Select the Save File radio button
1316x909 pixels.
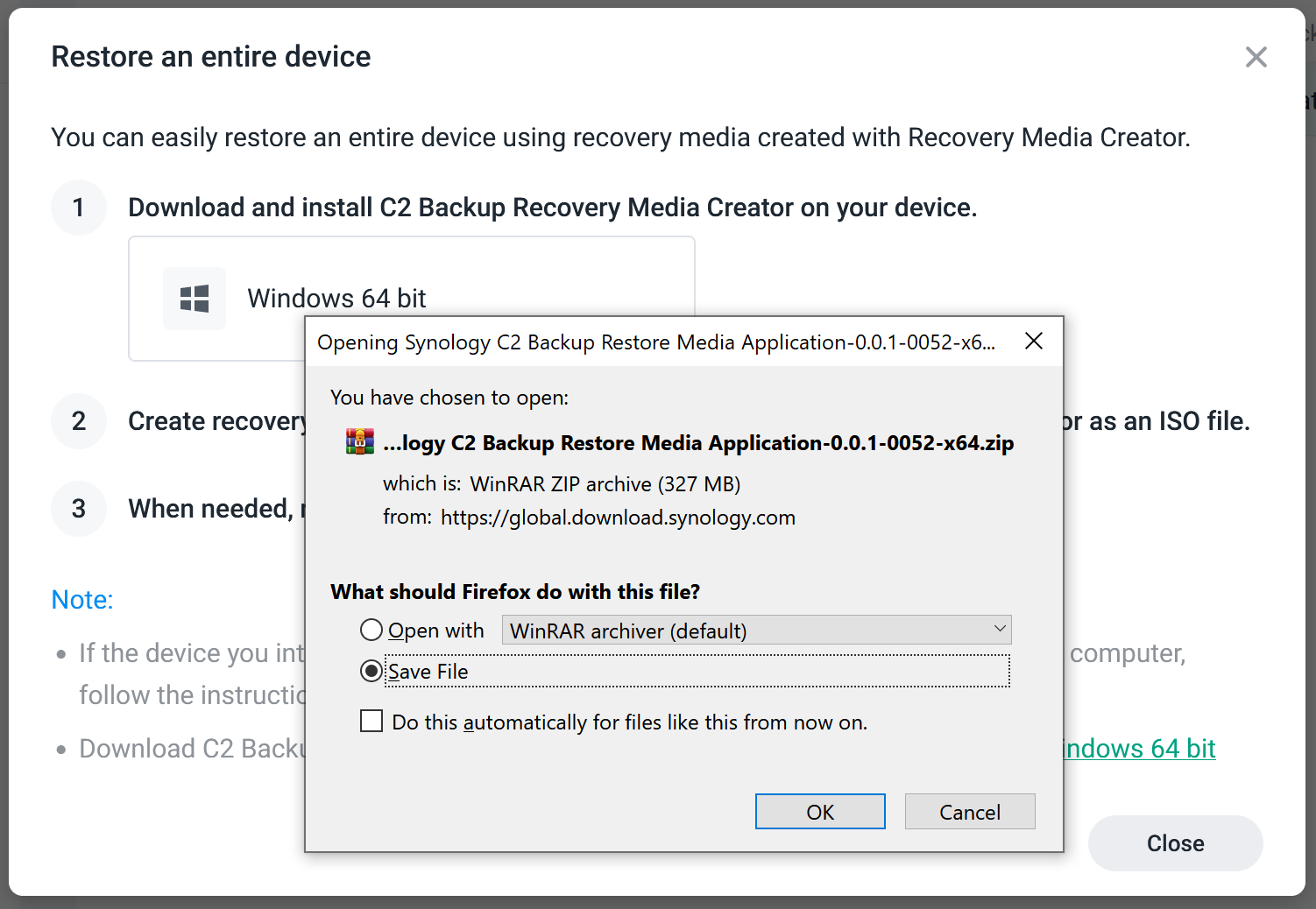tap(371, 671)
